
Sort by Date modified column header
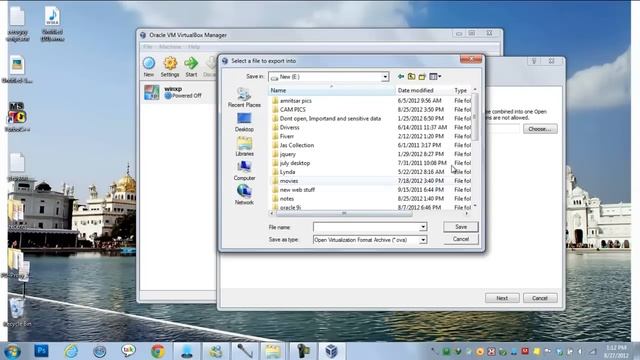(424, 90)
